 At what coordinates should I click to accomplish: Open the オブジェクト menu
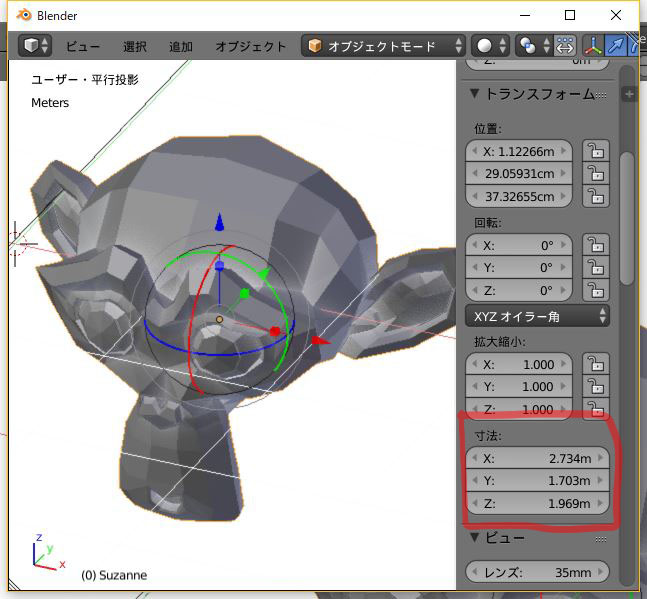[251, 46]
